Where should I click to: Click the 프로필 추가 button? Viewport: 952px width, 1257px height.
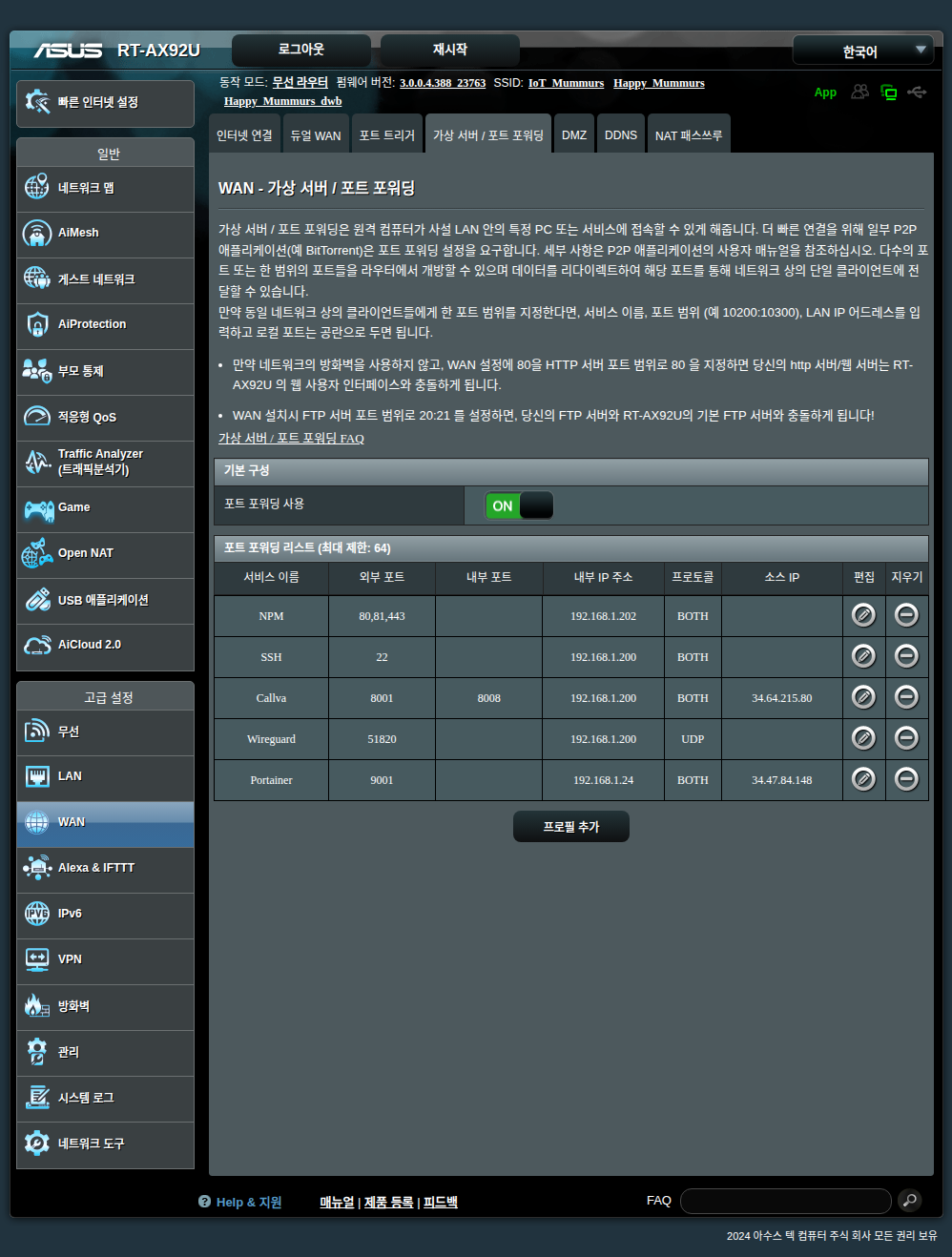(x=570, y=827)
